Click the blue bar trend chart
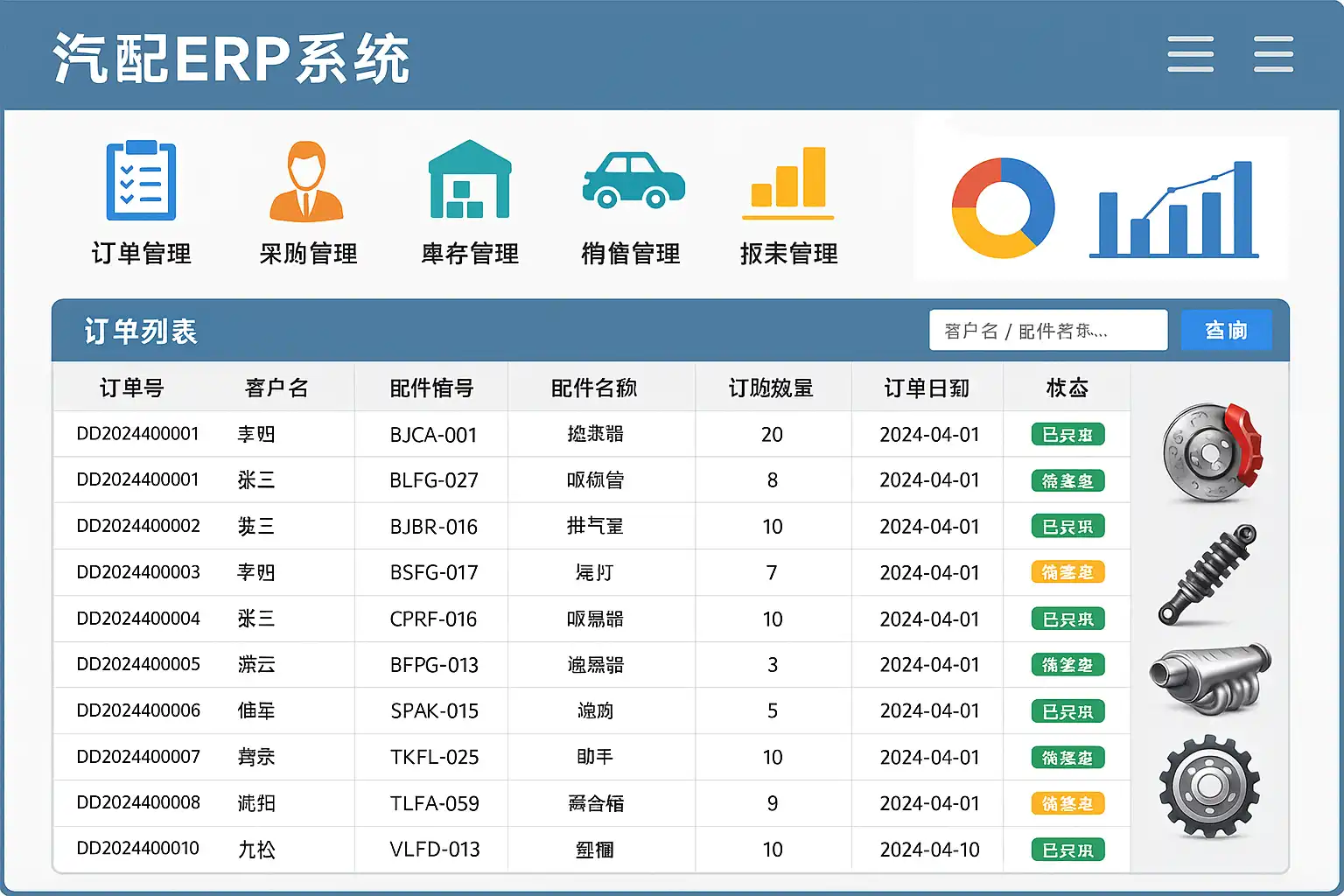This screenshot has height=896, width=1344. click(x=1173, y=210)
